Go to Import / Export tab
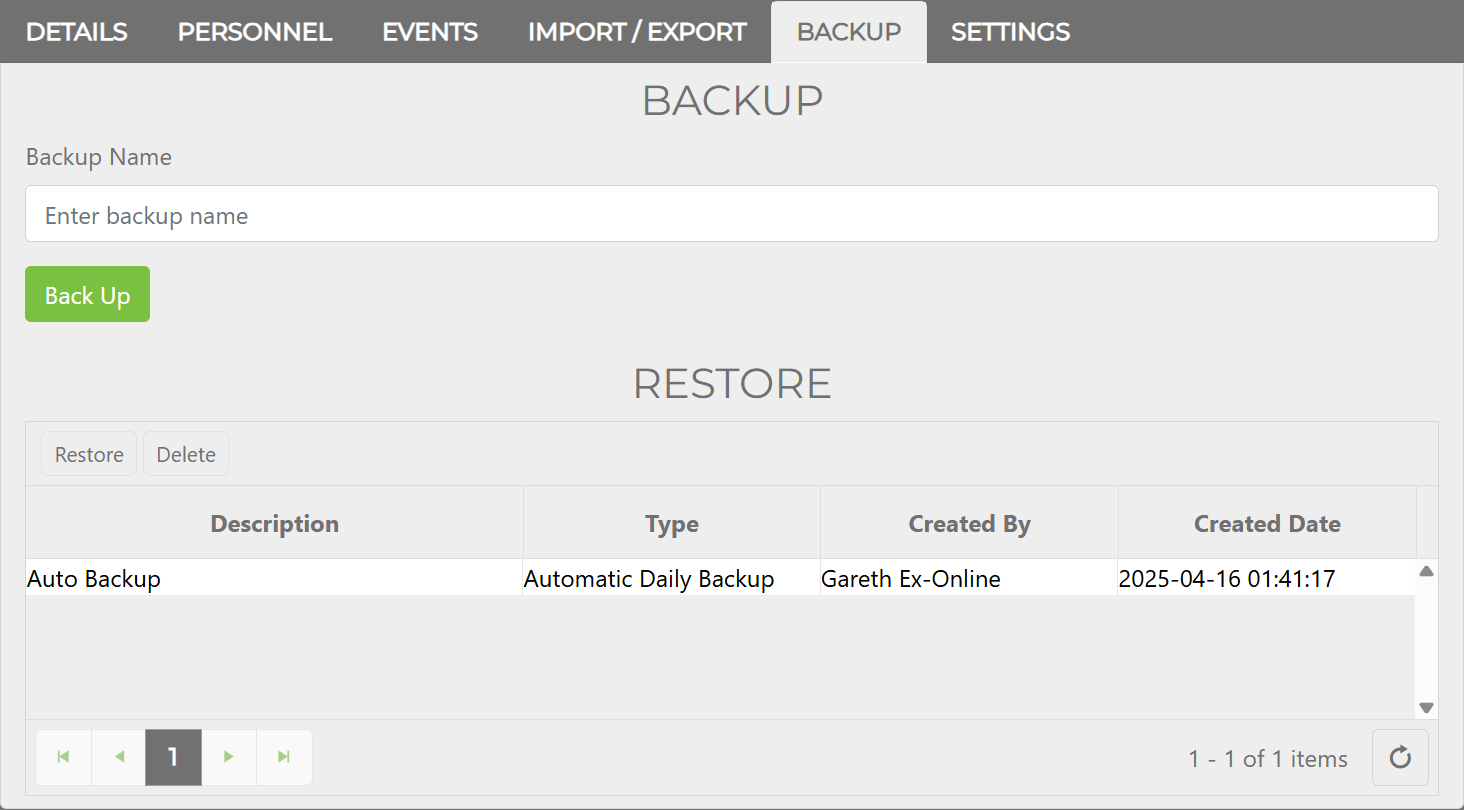 637,32
